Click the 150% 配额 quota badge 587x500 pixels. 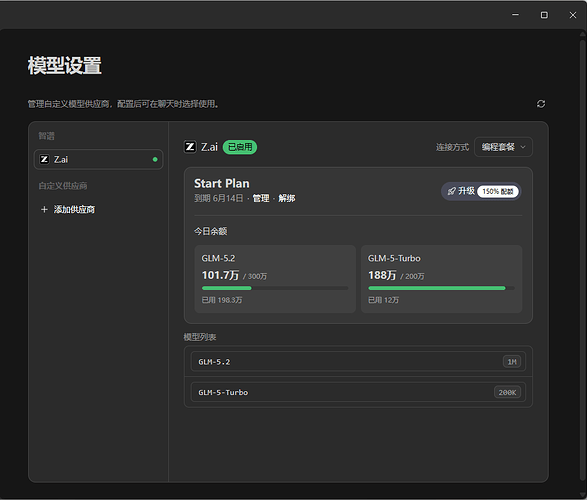point(498,192)
